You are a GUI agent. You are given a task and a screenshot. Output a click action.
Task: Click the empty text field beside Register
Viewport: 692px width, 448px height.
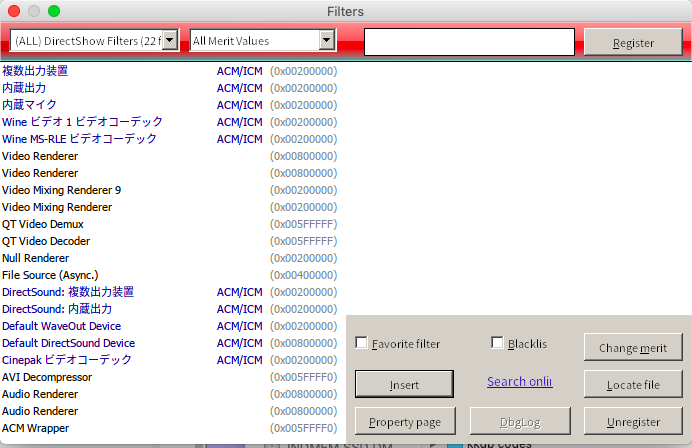pos(468,42)
